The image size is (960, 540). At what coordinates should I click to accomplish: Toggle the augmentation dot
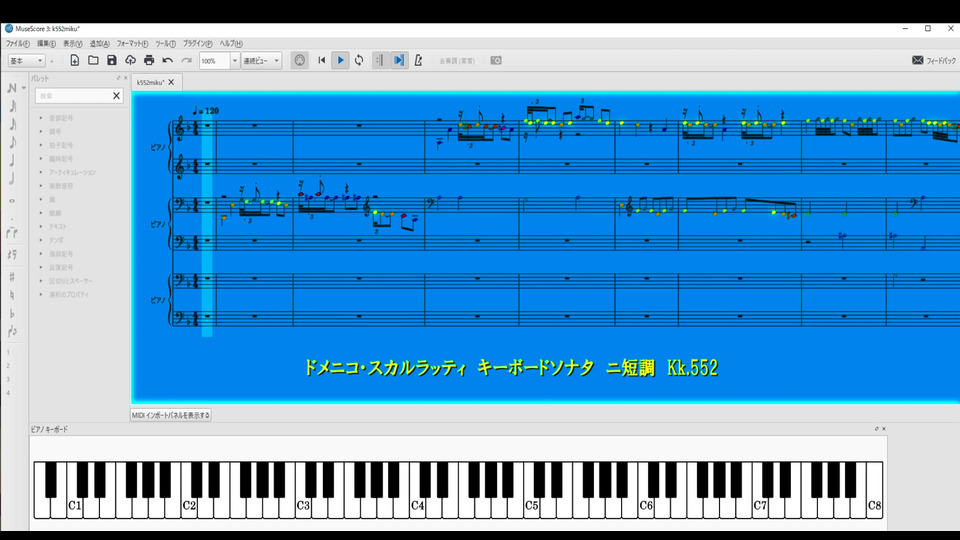coord(12,217)
